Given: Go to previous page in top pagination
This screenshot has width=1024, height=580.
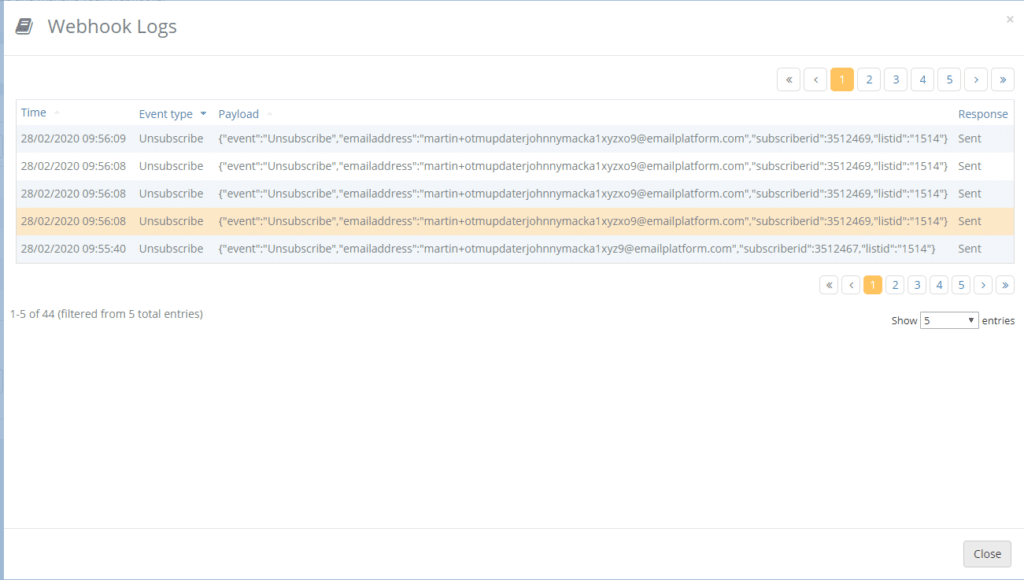Looking at the screenshot, I should 816,80.
